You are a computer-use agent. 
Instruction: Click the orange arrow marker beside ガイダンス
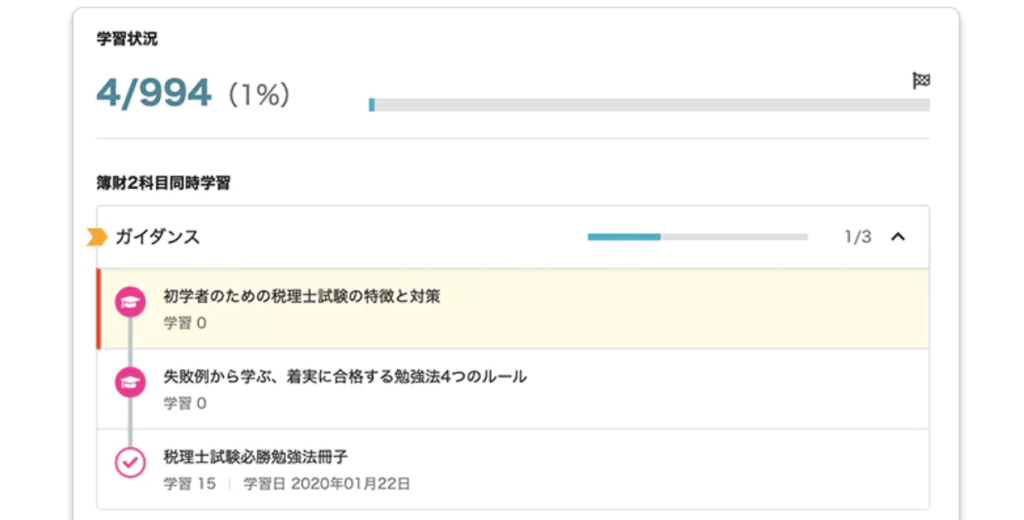[97, 237]
